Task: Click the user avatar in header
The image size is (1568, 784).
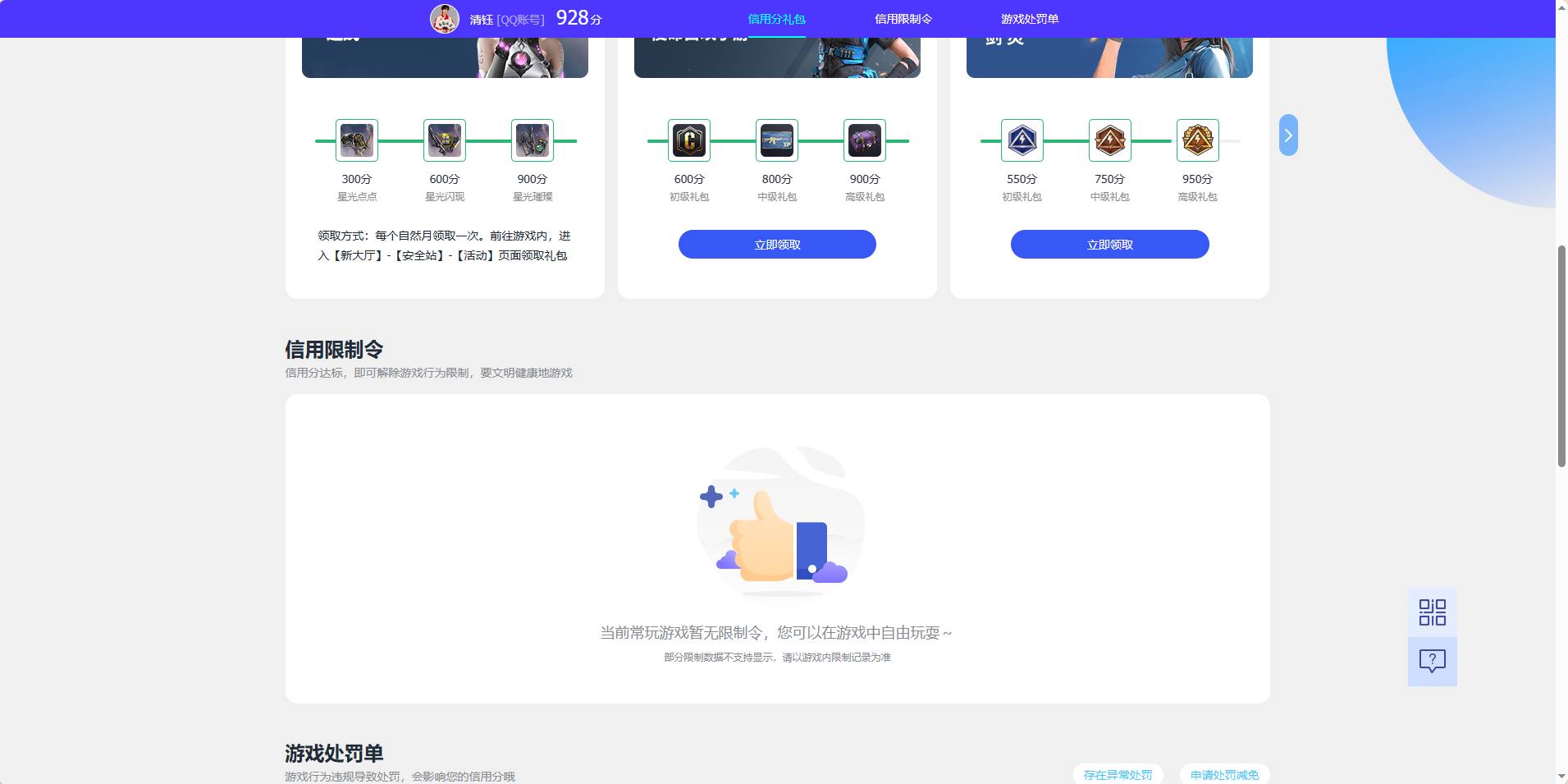Action: tap(445, 18)
